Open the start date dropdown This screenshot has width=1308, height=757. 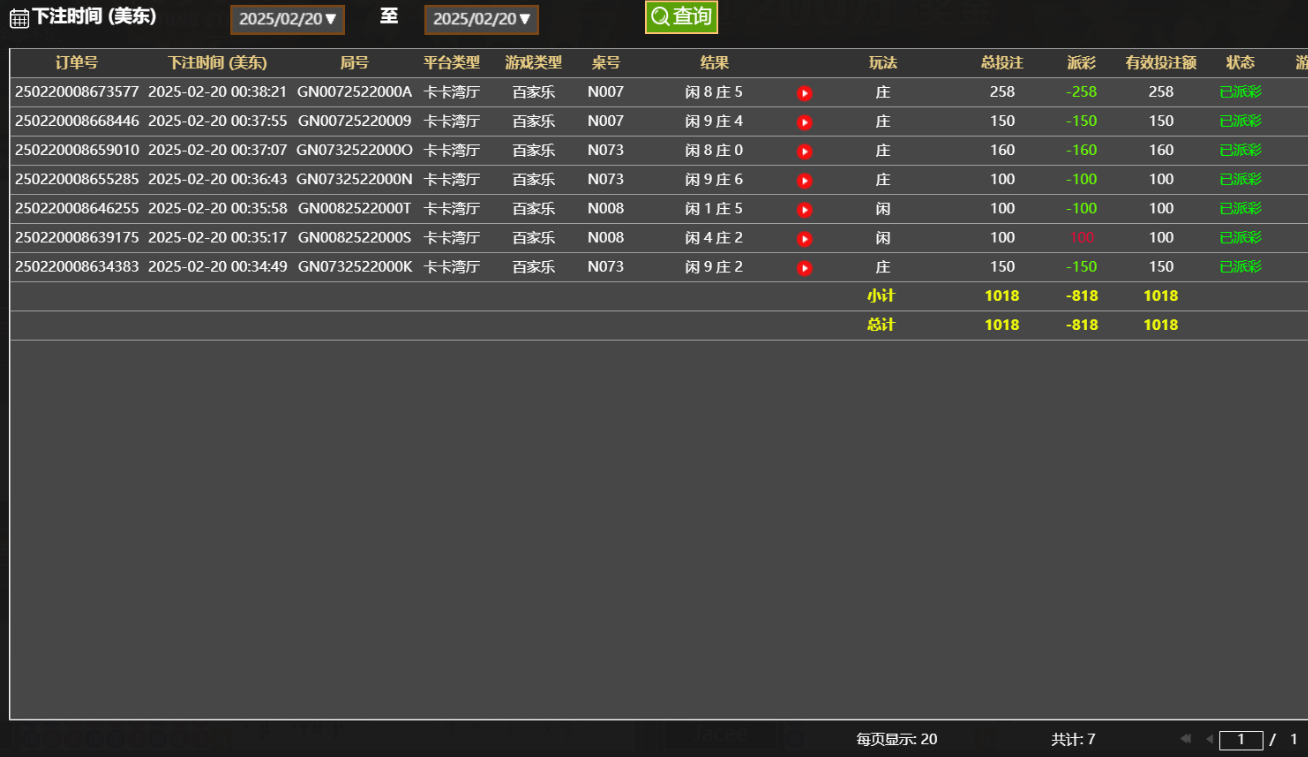click(288, 19)
